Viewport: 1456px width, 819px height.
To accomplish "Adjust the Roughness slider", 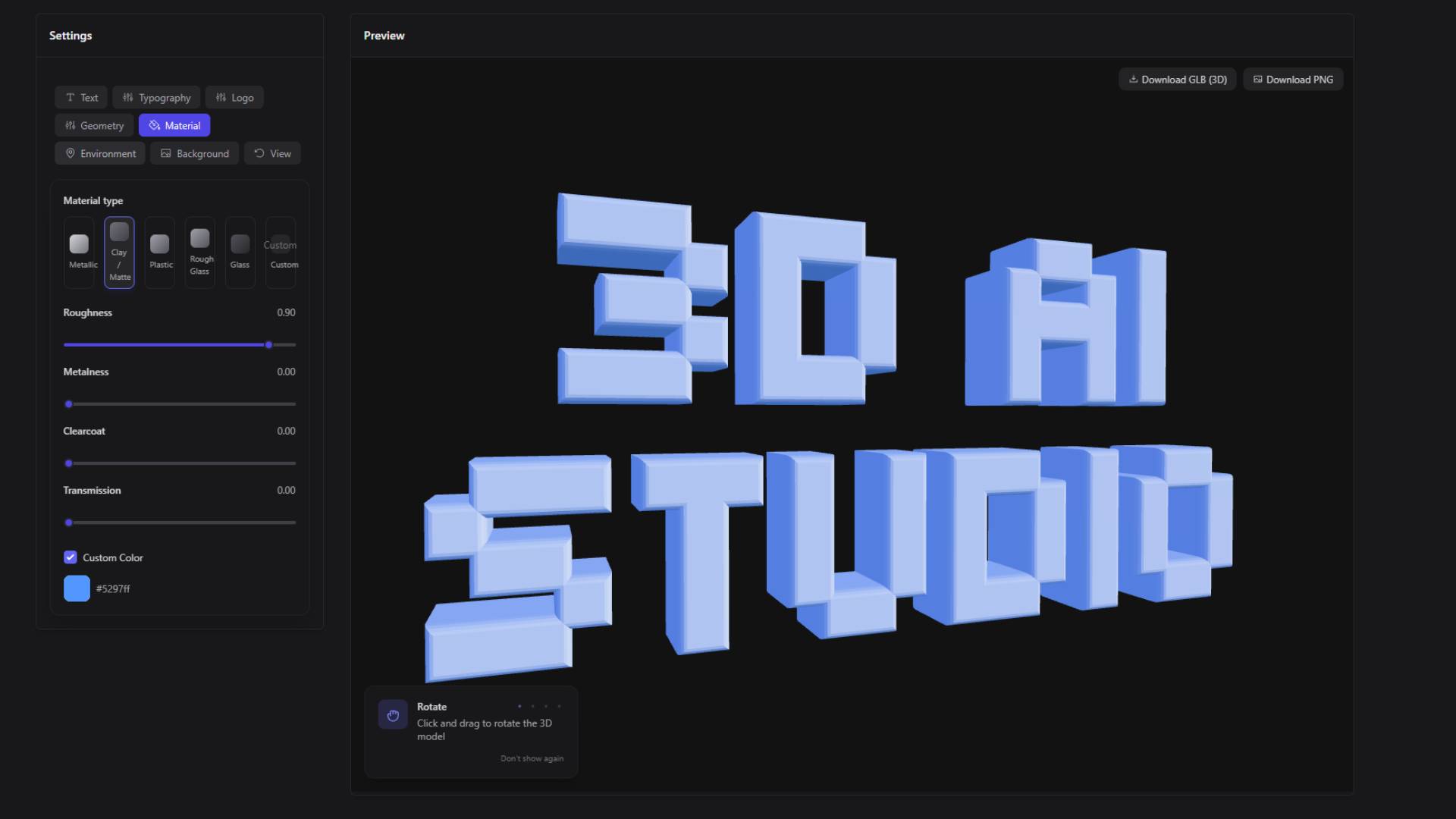I will [180, 345].
